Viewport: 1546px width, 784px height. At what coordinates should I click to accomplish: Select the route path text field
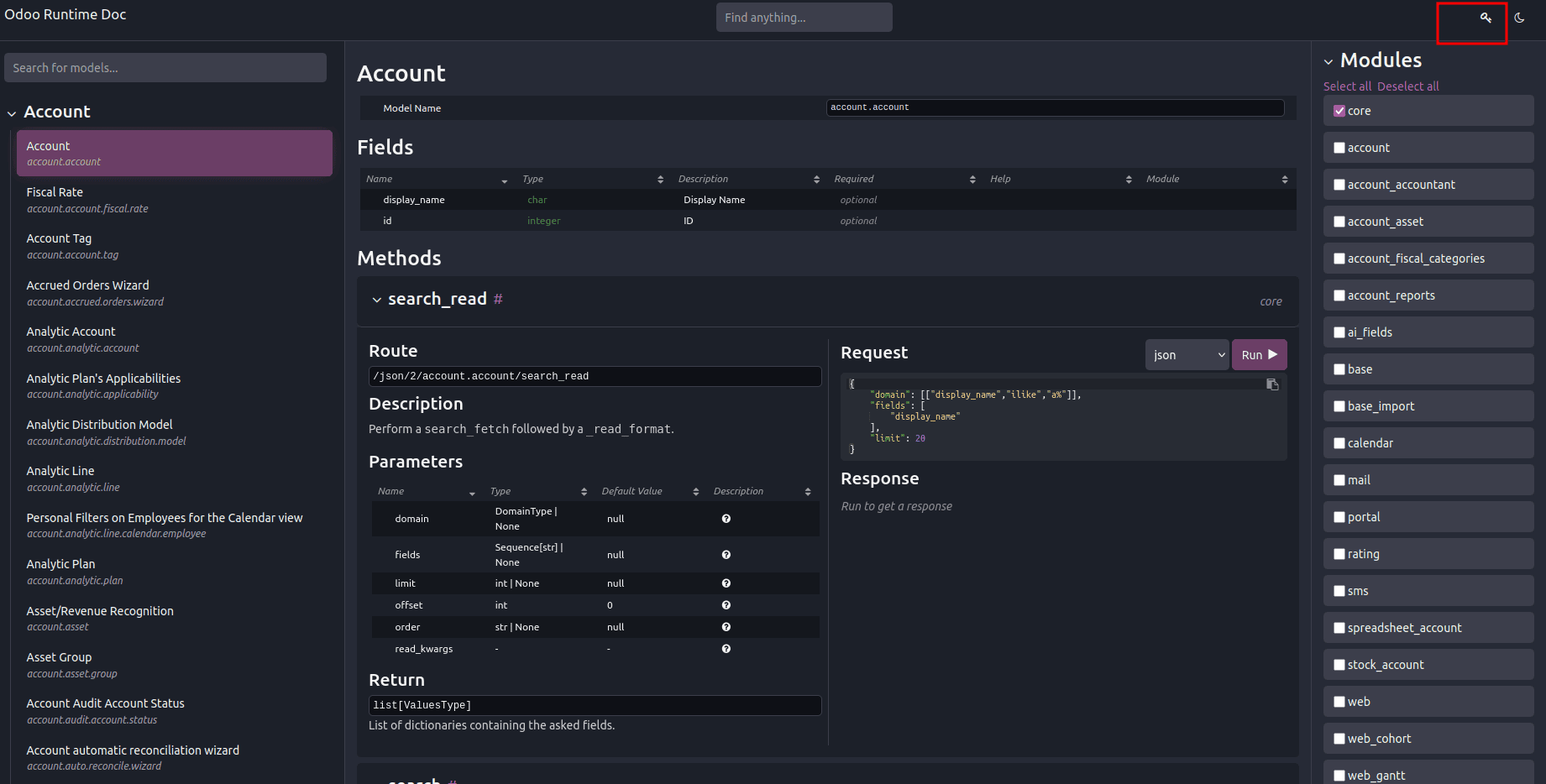[x=595, y=376]
